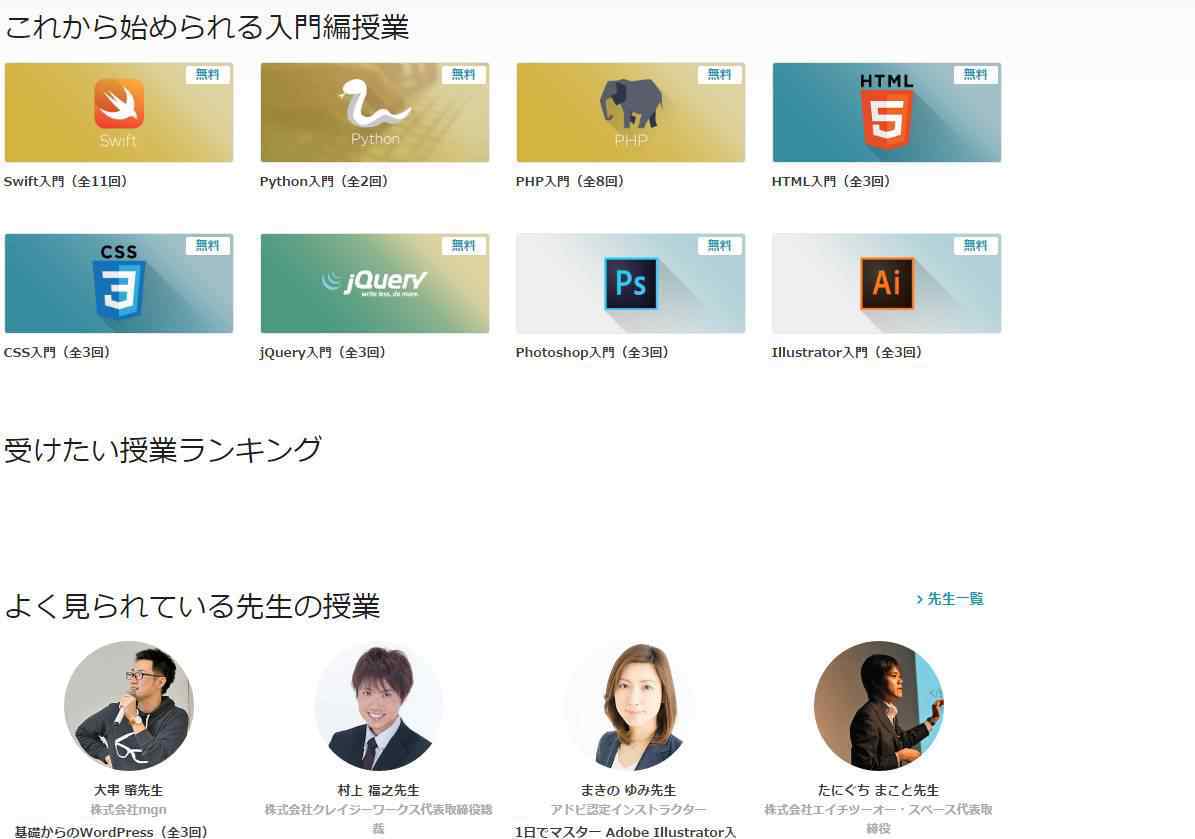Visit Illustrator入門（全3回）
Screen dimensions: 1195x839
[847, 352]
